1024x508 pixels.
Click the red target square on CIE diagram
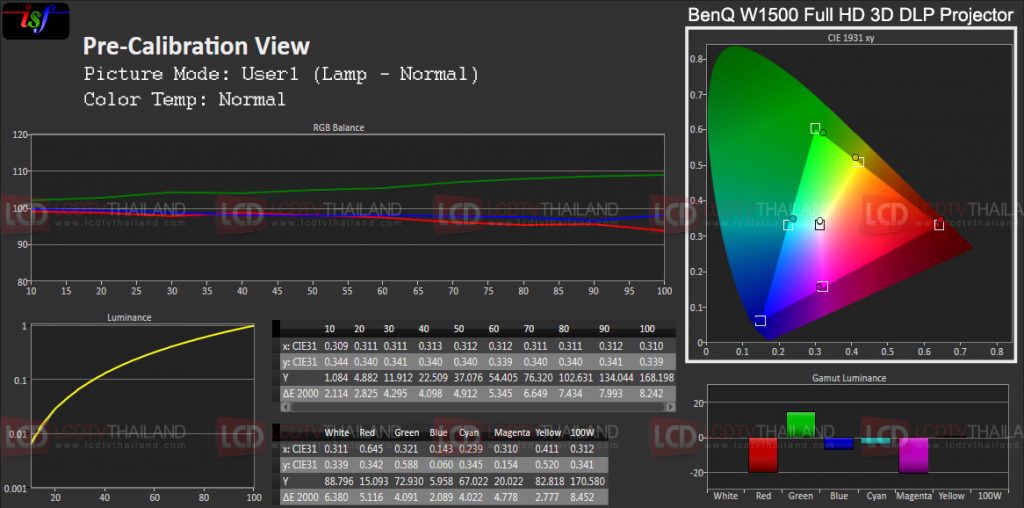(x=939, y=225)
